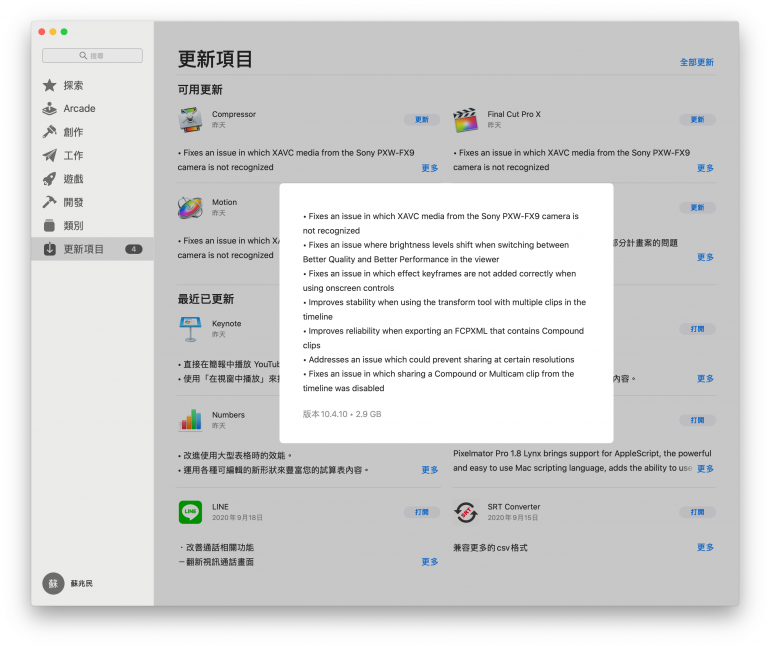Click the paper plane icon beside 工作

click(49, 156)
